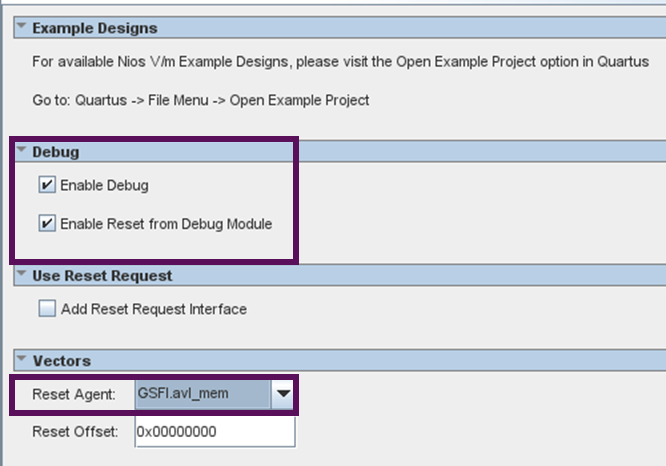Uncheck Enable Reset from Debug Module

pos(47,223)
